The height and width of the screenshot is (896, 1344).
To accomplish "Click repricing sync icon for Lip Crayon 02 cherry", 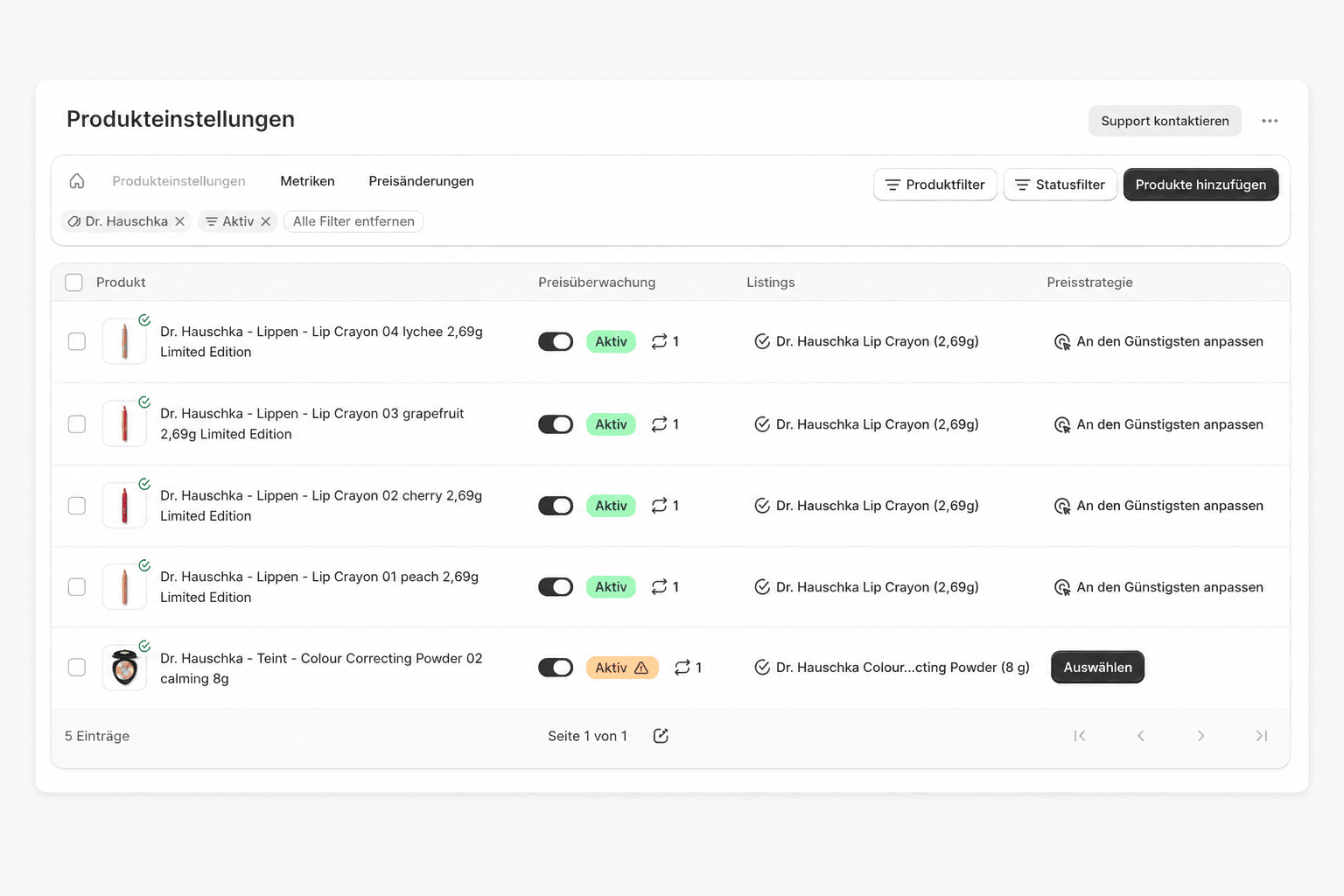I will point(659,506).
